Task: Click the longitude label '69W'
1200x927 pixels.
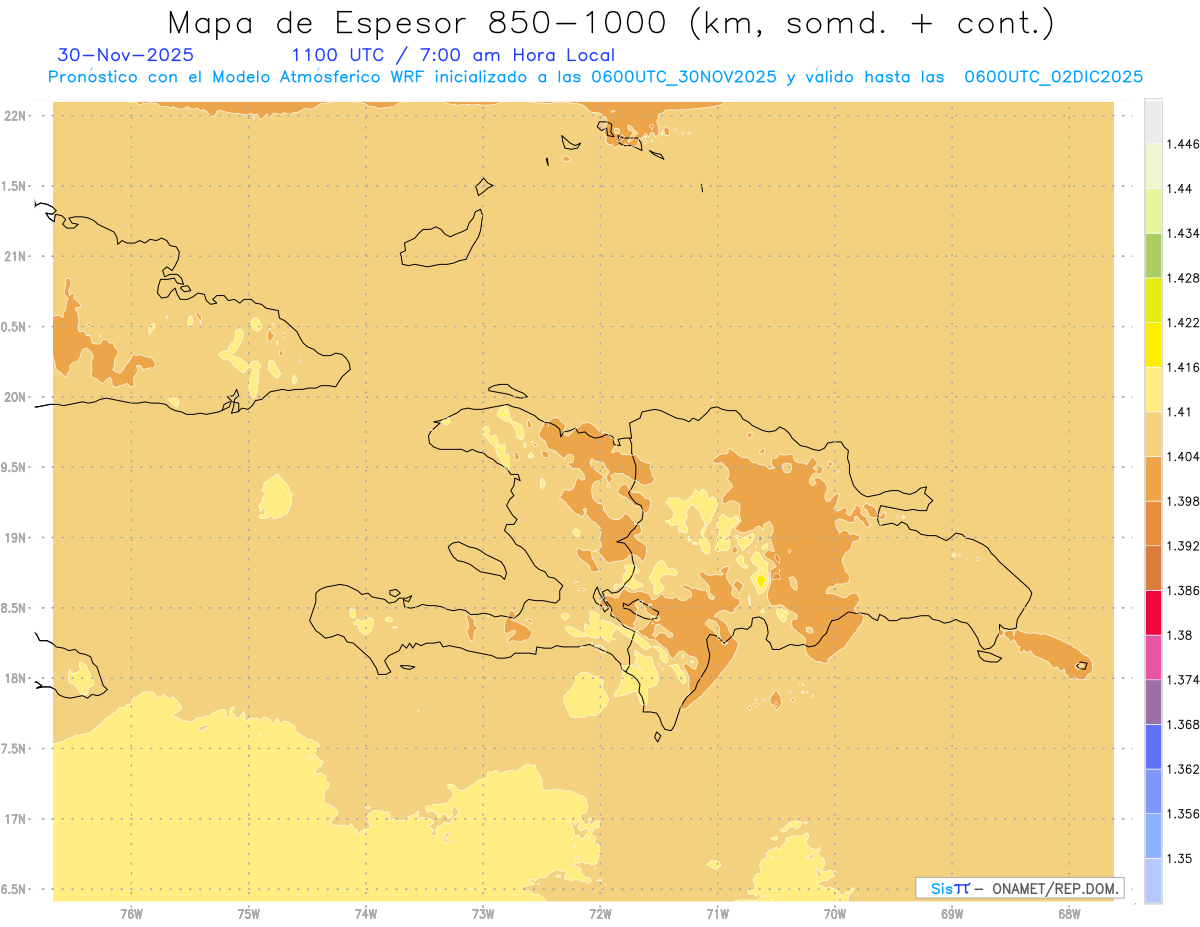Action: coord(952,913)
